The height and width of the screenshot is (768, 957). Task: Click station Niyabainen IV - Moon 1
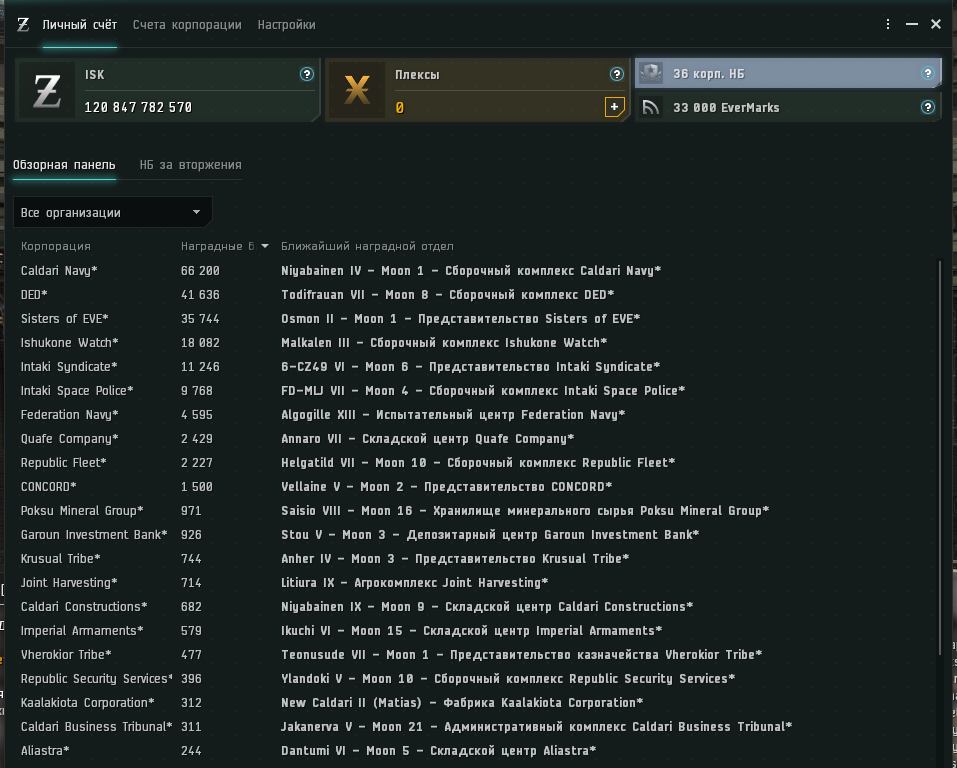tap(471, 270)
